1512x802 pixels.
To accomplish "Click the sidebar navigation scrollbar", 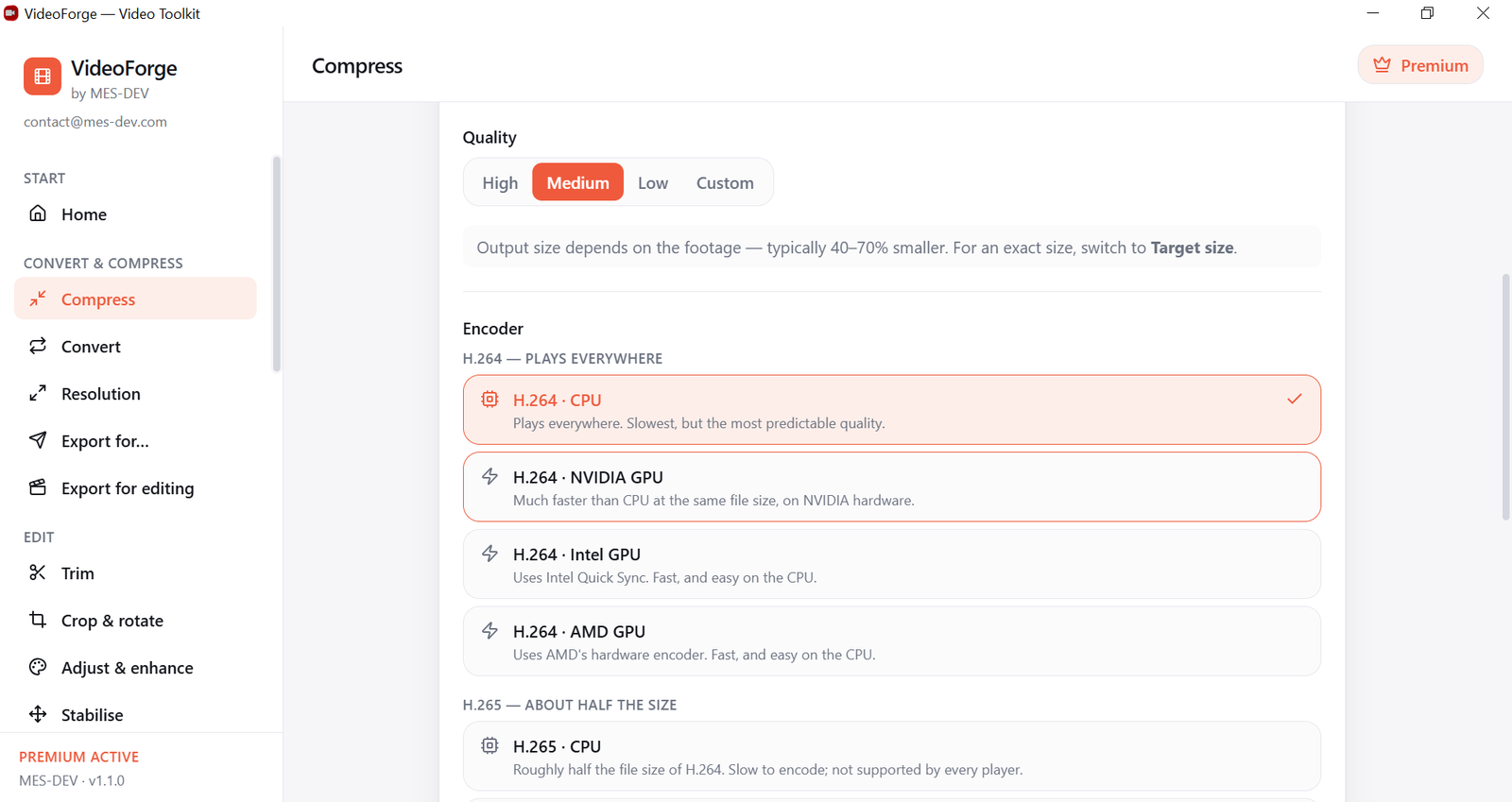I will click(x=277, y=264).
